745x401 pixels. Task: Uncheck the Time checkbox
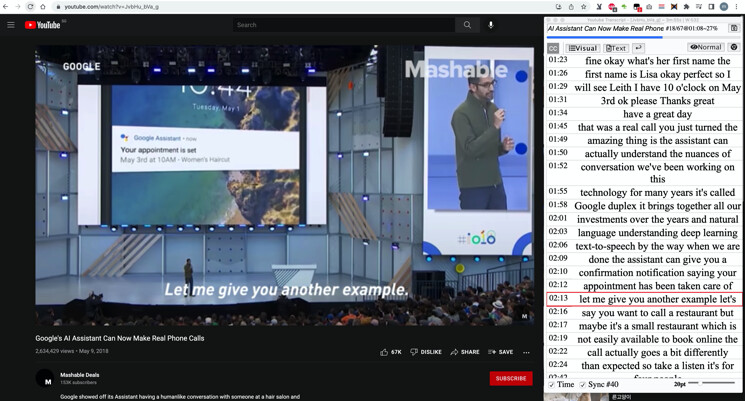[552, 384]
